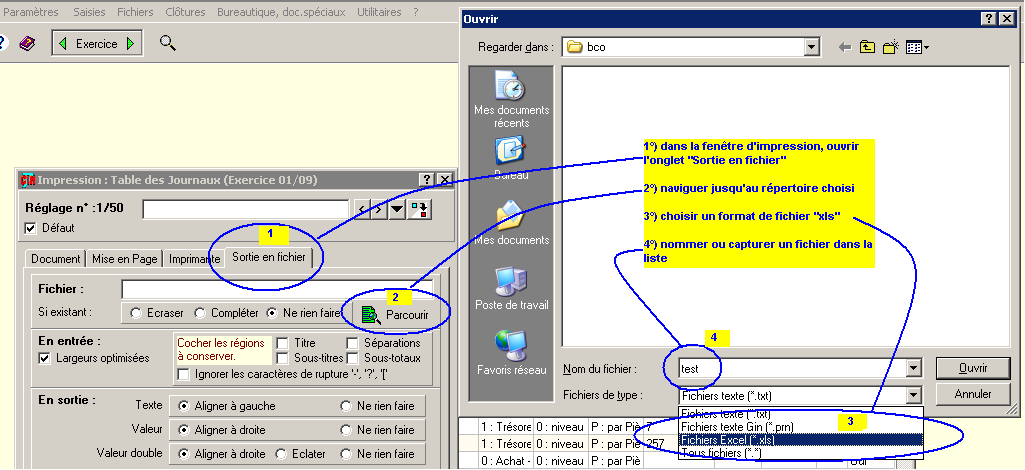
Task: Expand the Nom du fichier dropdown arrow
Action: pos(914,369)
